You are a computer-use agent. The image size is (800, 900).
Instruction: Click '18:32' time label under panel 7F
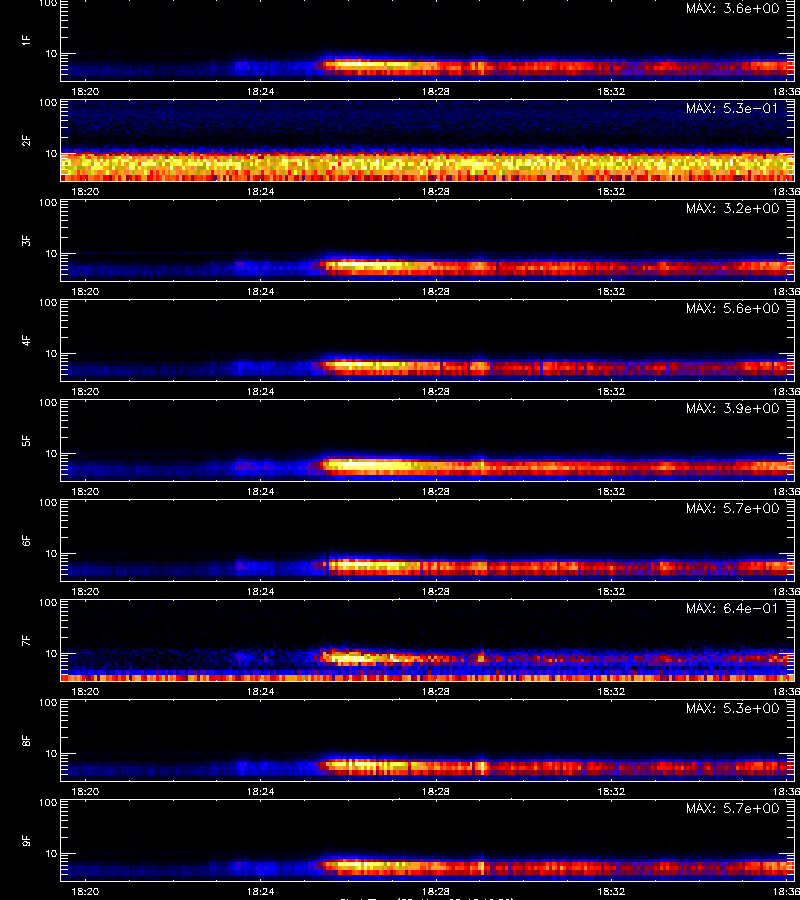[x=611, y=691]
